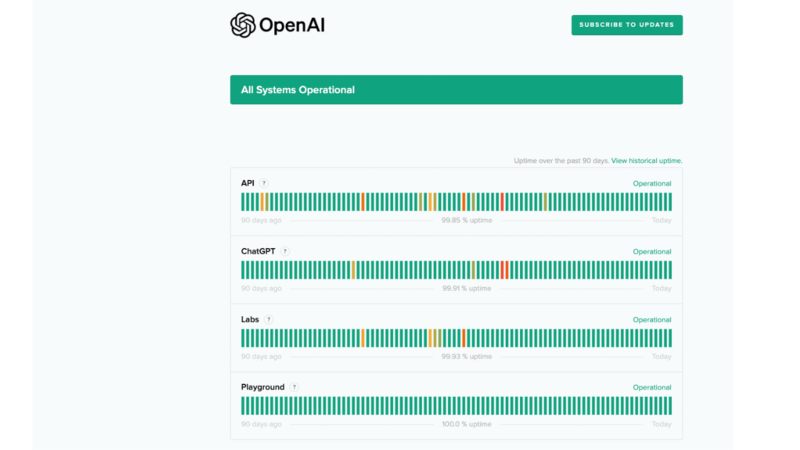Click the ChatGPT row Operational status

pos(652,252)
